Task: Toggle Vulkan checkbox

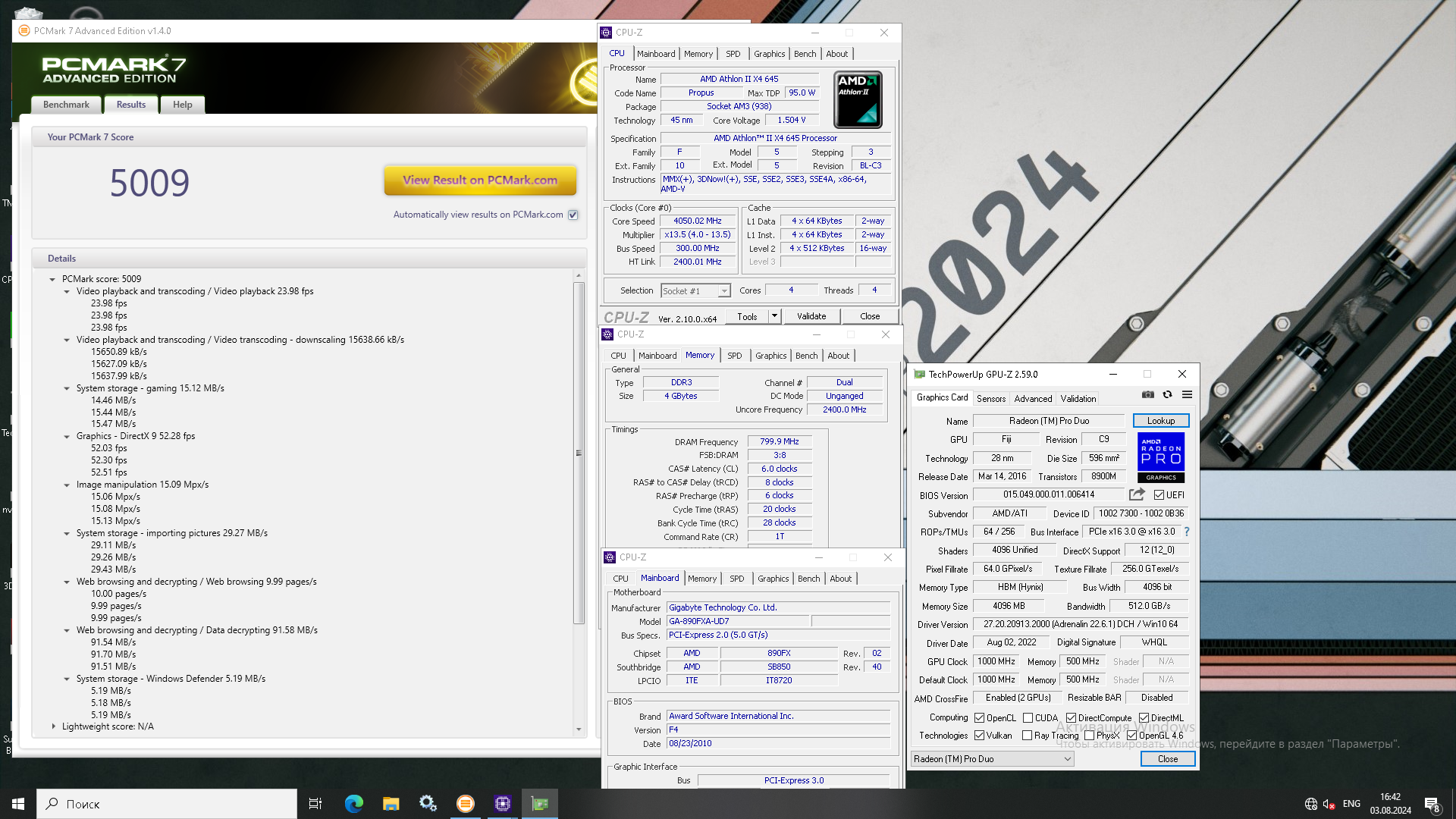Action: 979,736
